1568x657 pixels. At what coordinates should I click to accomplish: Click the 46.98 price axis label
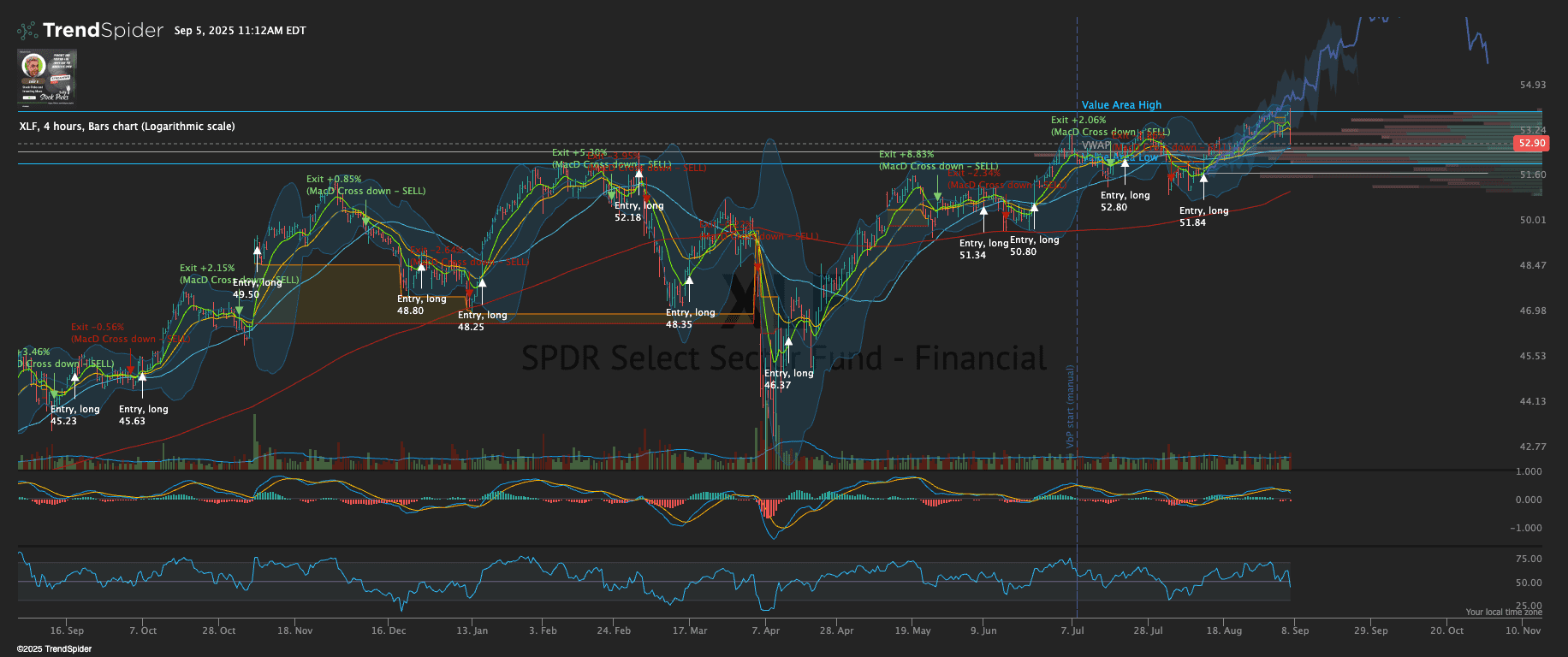point(1533,311)
